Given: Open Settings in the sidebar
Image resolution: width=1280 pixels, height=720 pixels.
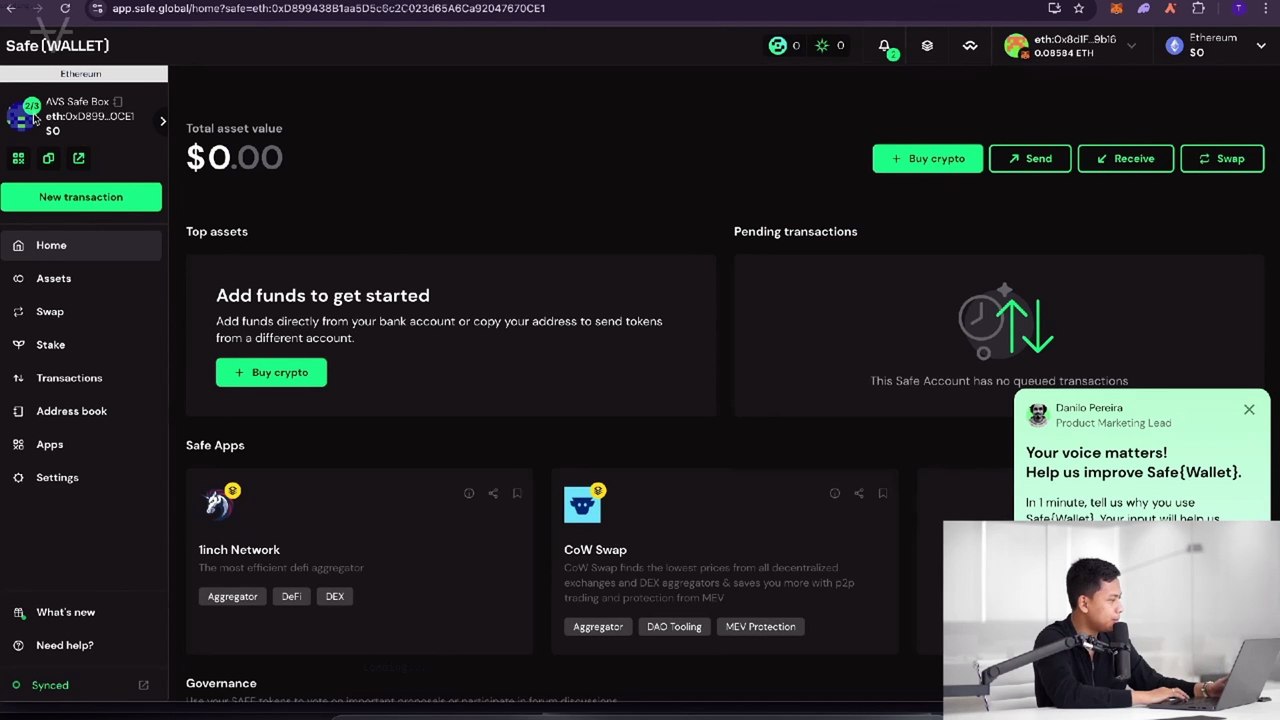Looking at the screenshot, I should 81,477.
